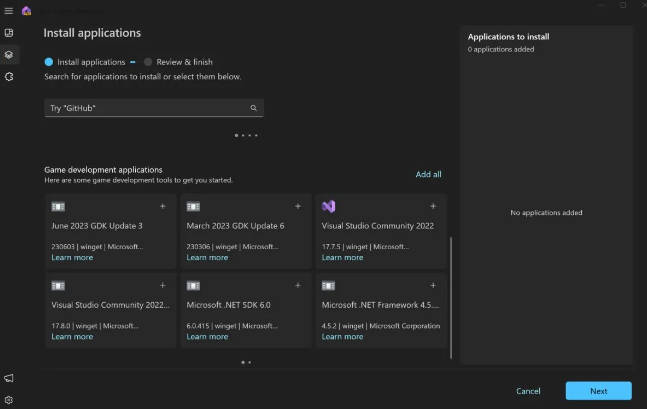Click Microsoft .NET SDK 6.0 package icon
Image resolution: width=647 pixels, height=409 pixels.
tap(193, 286)
